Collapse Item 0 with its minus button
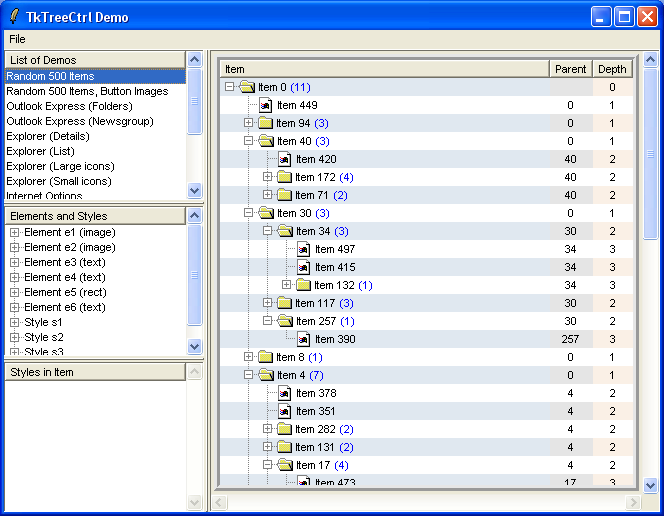 pyautogui.click(x=230, y=87)
